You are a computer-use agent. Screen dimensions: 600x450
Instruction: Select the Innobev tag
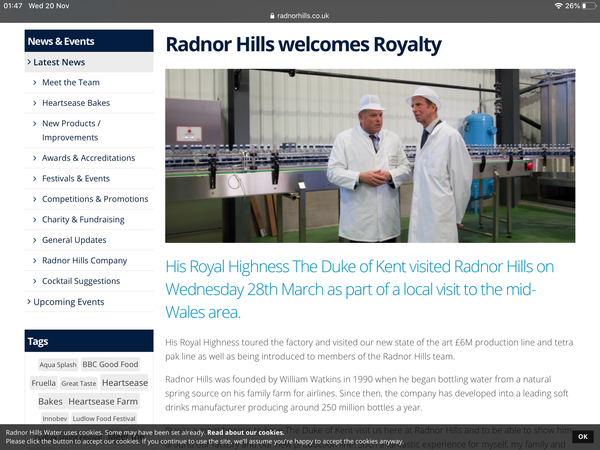55,419
